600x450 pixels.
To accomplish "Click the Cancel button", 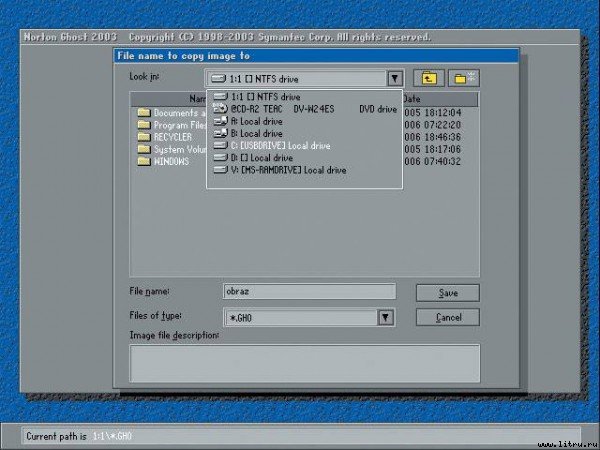I will pyautogui.click(x=447, y=317).
